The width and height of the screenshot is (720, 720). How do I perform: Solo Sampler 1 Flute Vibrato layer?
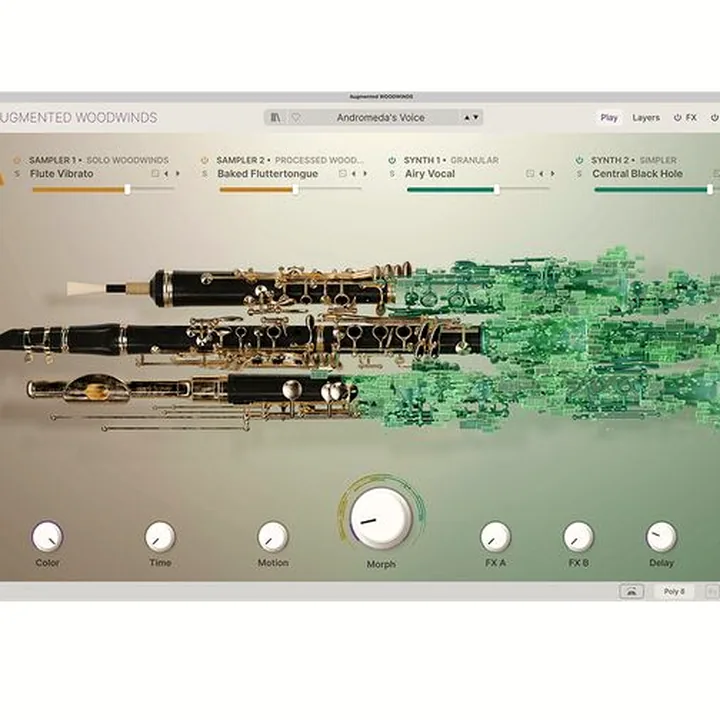(x=17, y=174)
